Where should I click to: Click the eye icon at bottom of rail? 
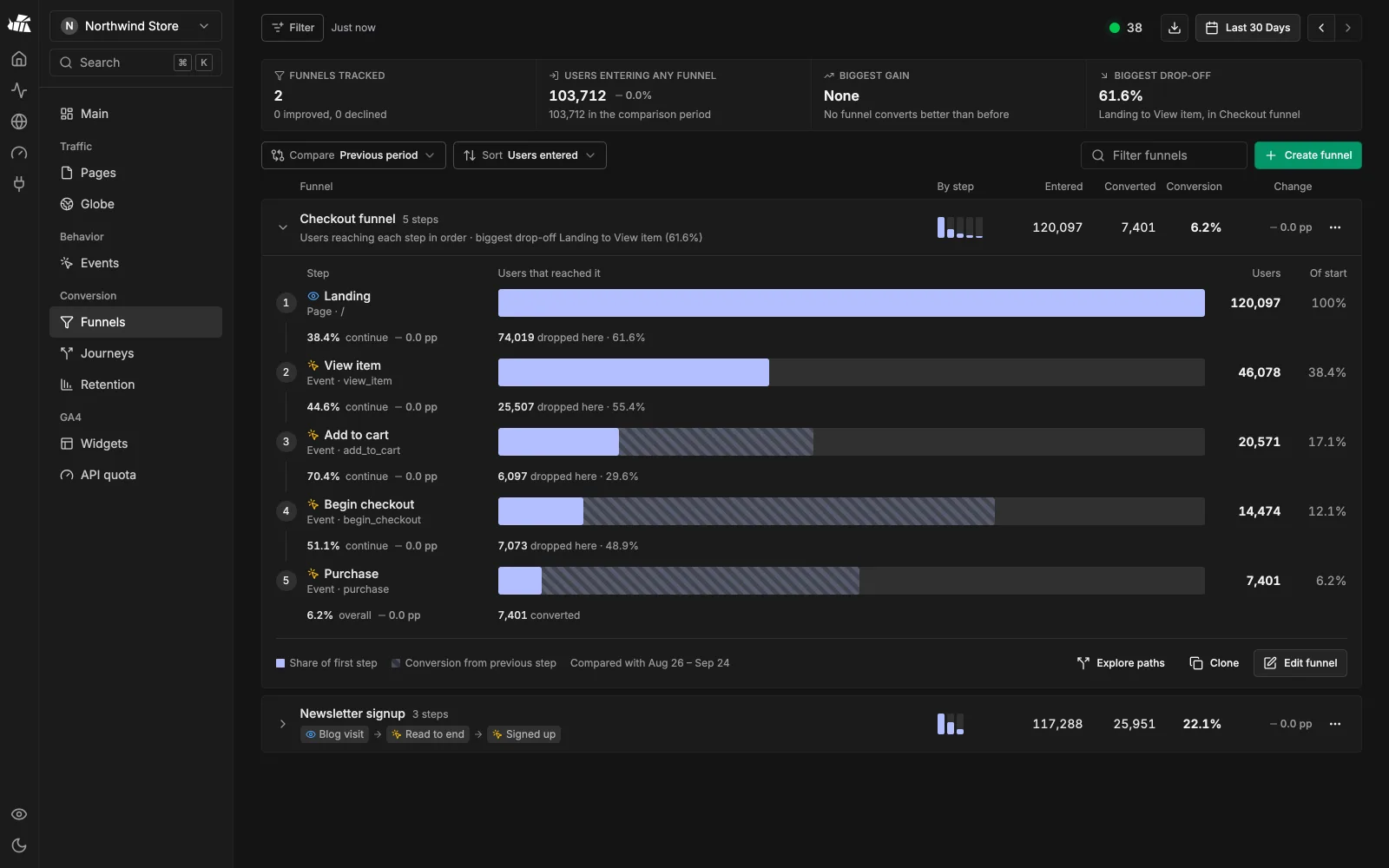click(19, 814)
